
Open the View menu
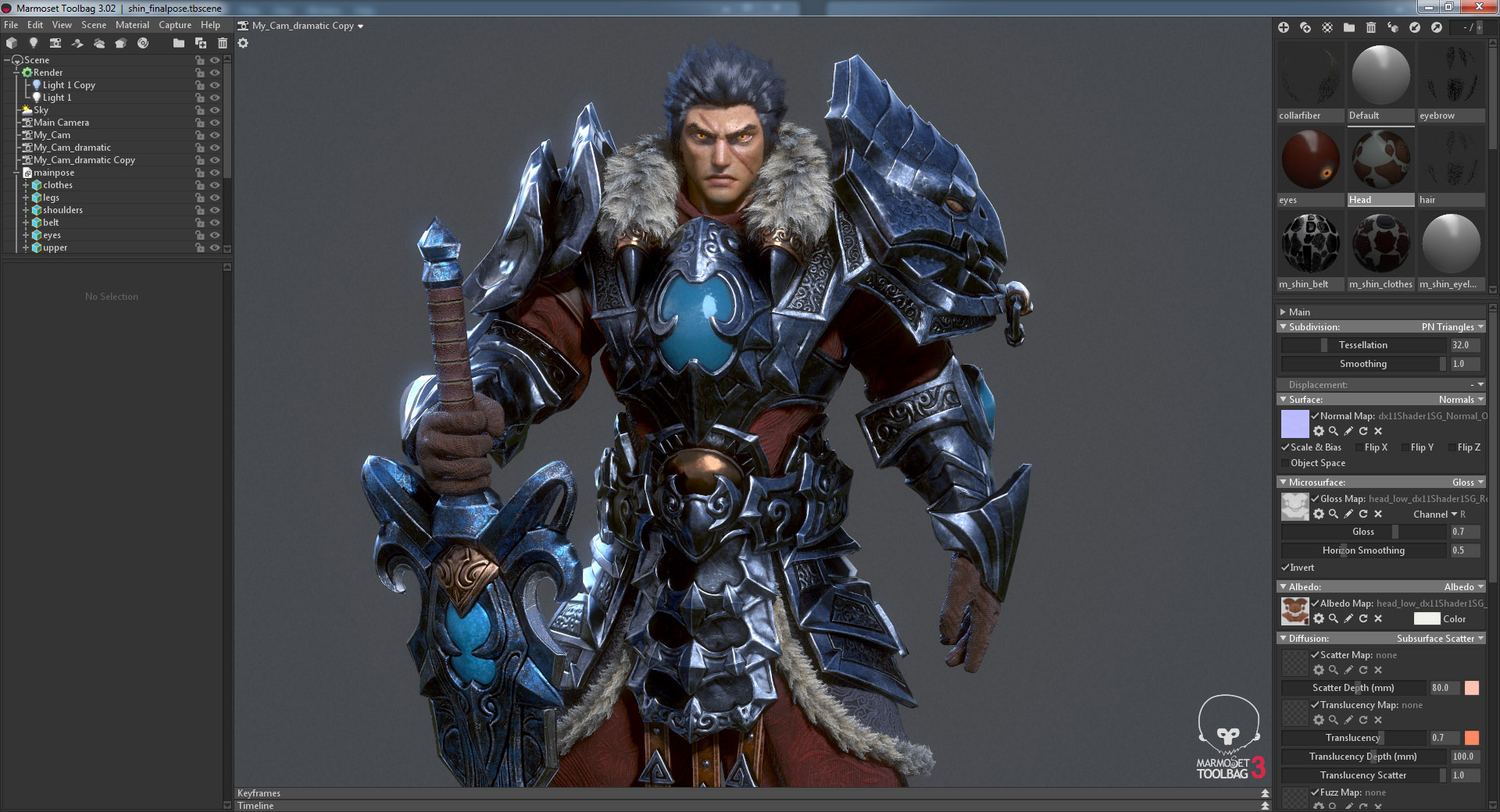[x=62, y=25]
